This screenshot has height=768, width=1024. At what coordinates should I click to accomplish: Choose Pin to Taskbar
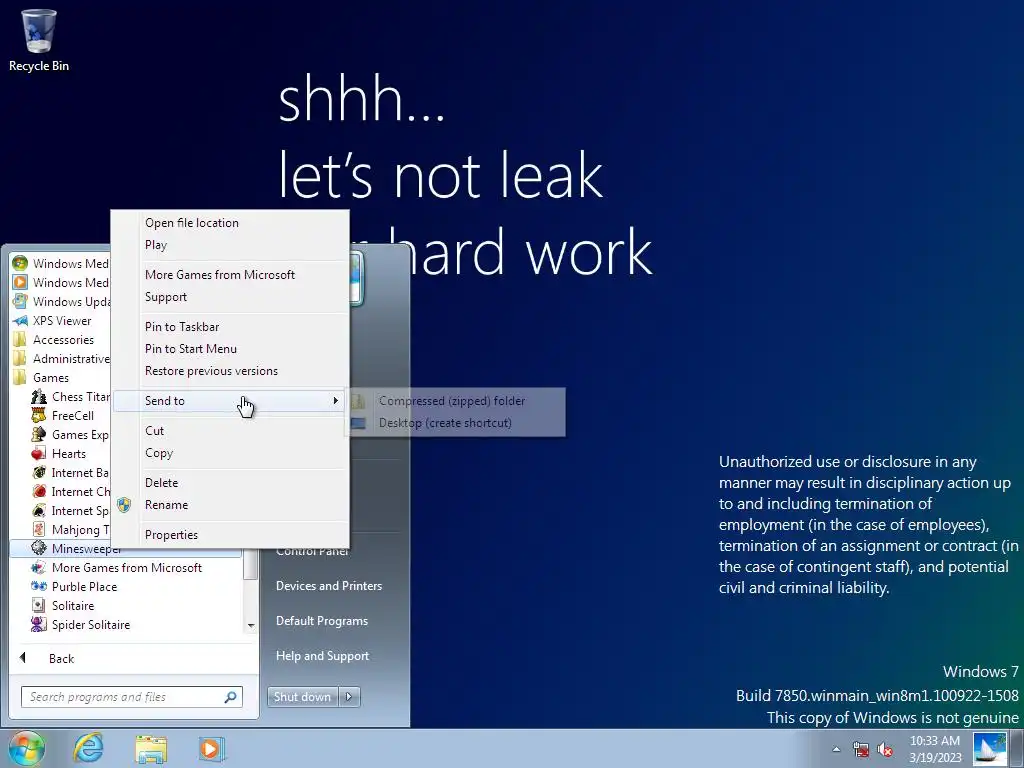click(x=182, y=327)
